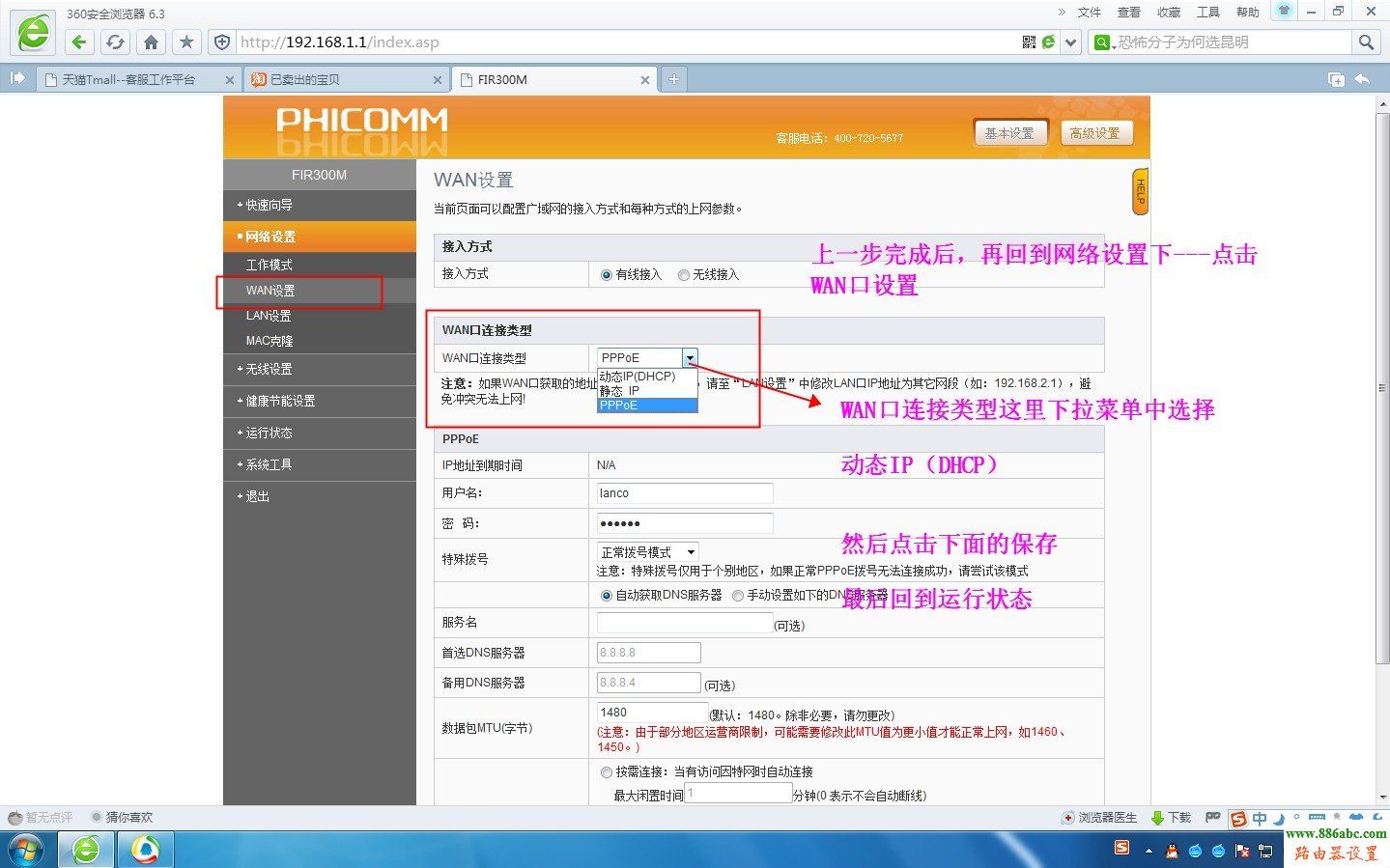The image size is (1390, 868).
Task: Click the orange HELP tab on right edge
Action: [x=1140, y=191]
